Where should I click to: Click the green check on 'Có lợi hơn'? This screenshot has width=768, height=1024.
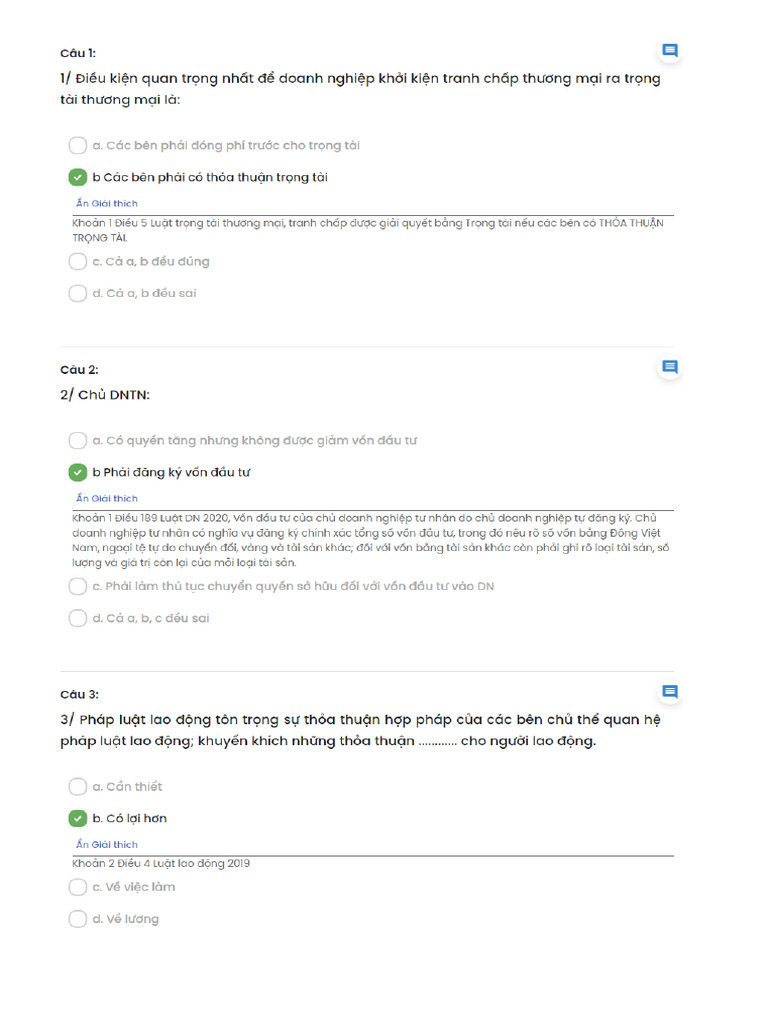[78, 819]
